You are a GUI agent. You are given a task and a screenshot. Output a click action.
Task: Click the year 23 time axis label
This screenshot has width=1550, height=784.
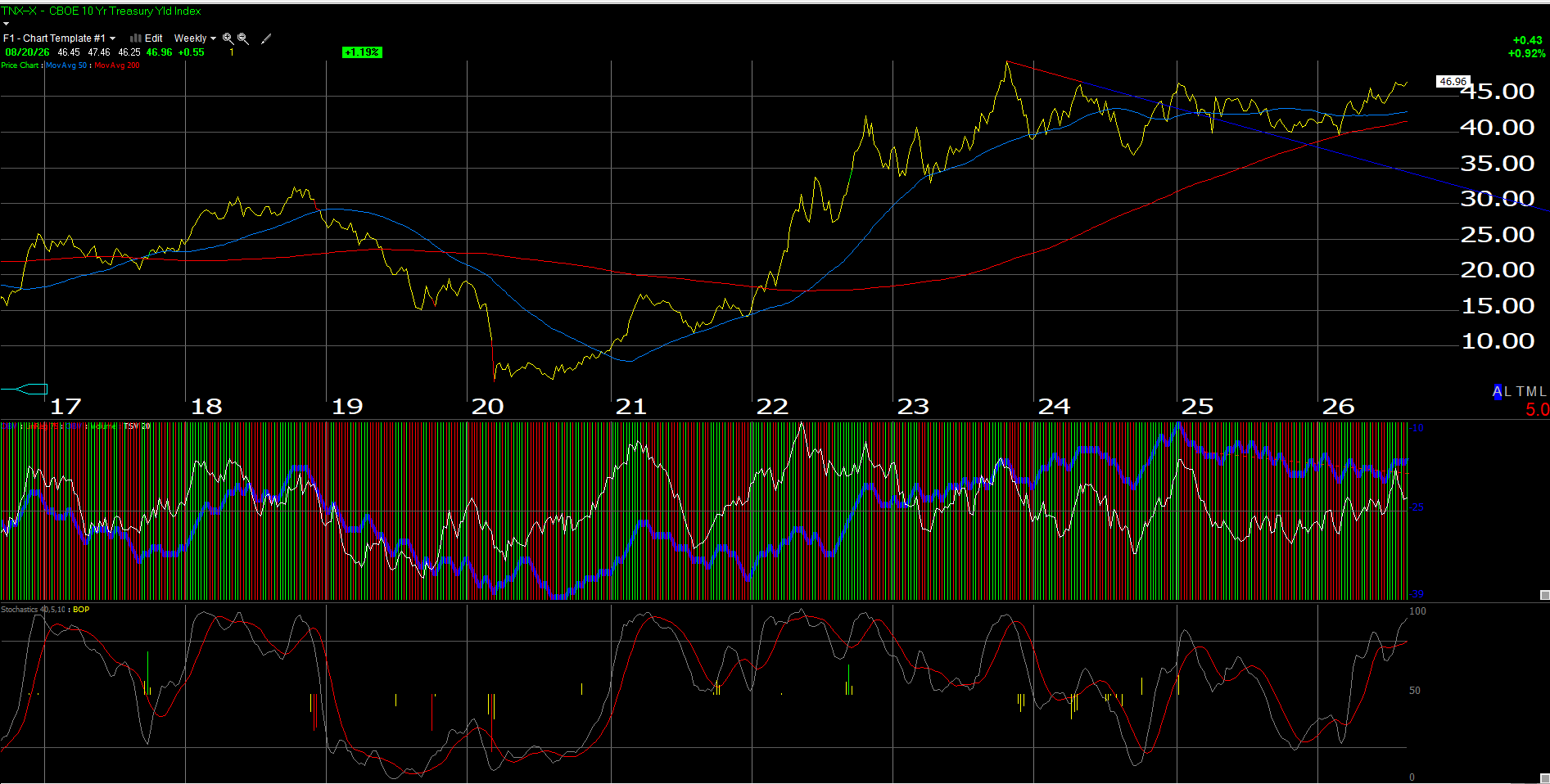(913, 407)
